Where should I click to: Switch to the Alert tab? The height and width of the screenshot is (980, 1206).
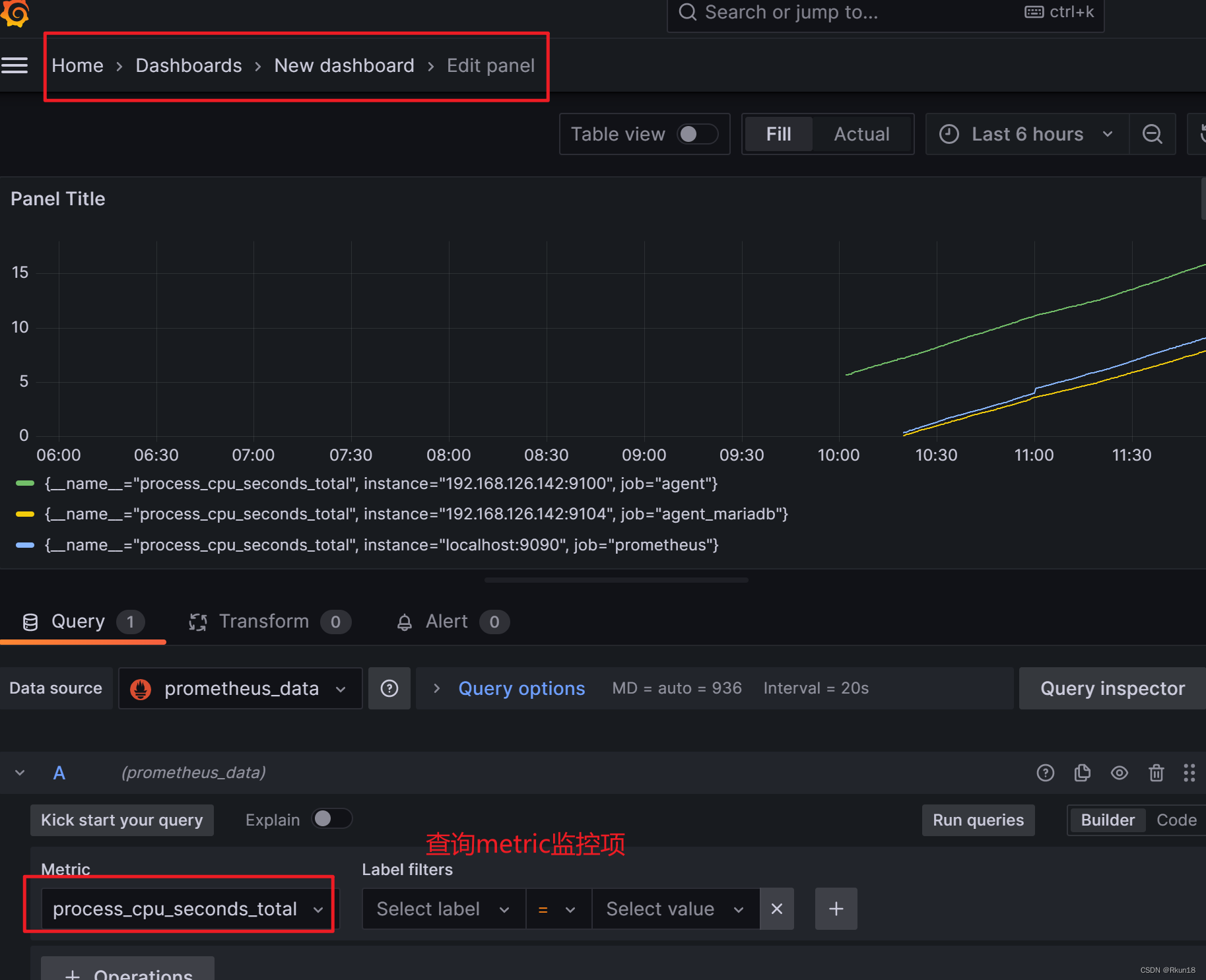click(452, 622)
